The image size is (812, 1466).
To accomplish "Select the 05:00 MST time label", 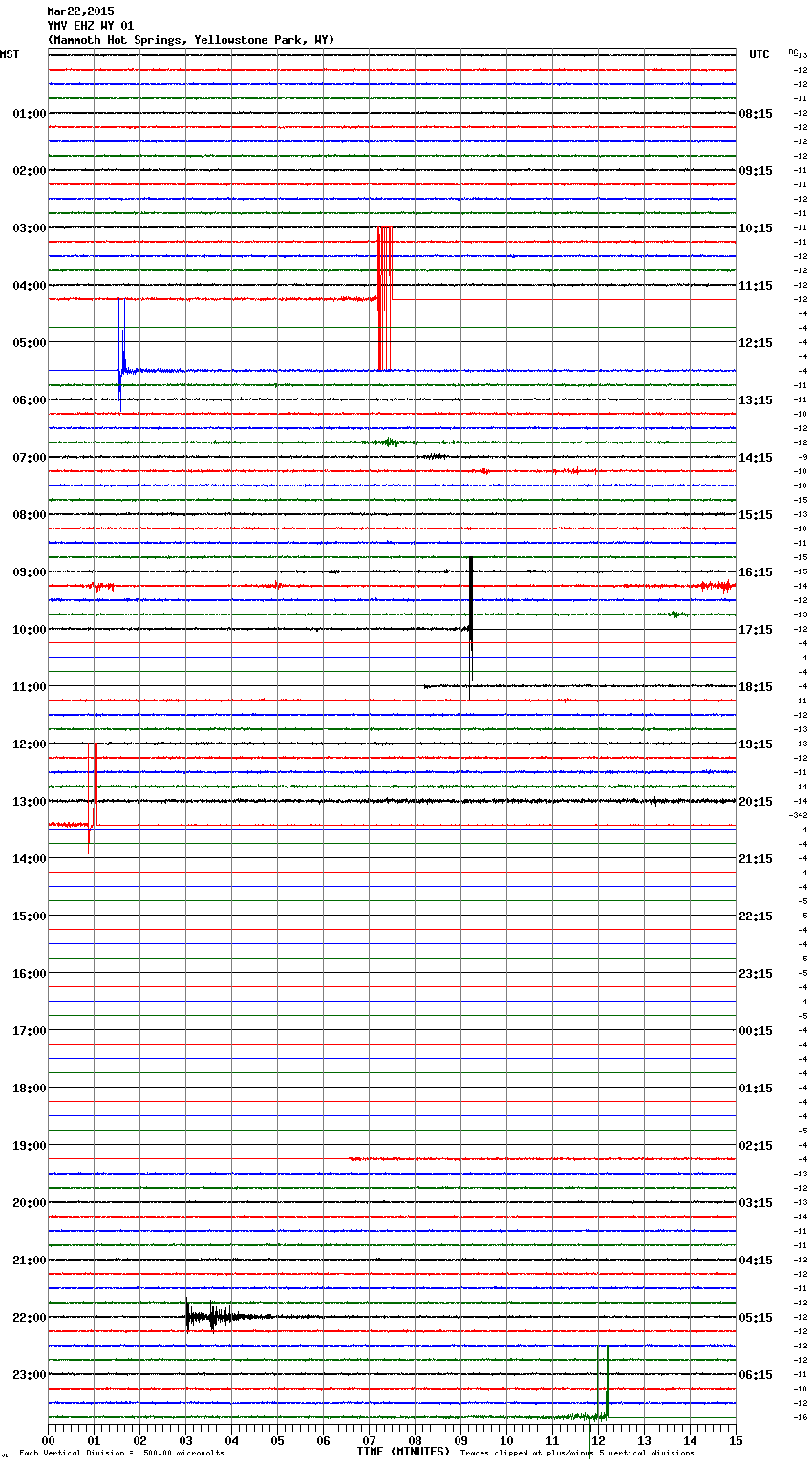I will click(x=30, y=343).
